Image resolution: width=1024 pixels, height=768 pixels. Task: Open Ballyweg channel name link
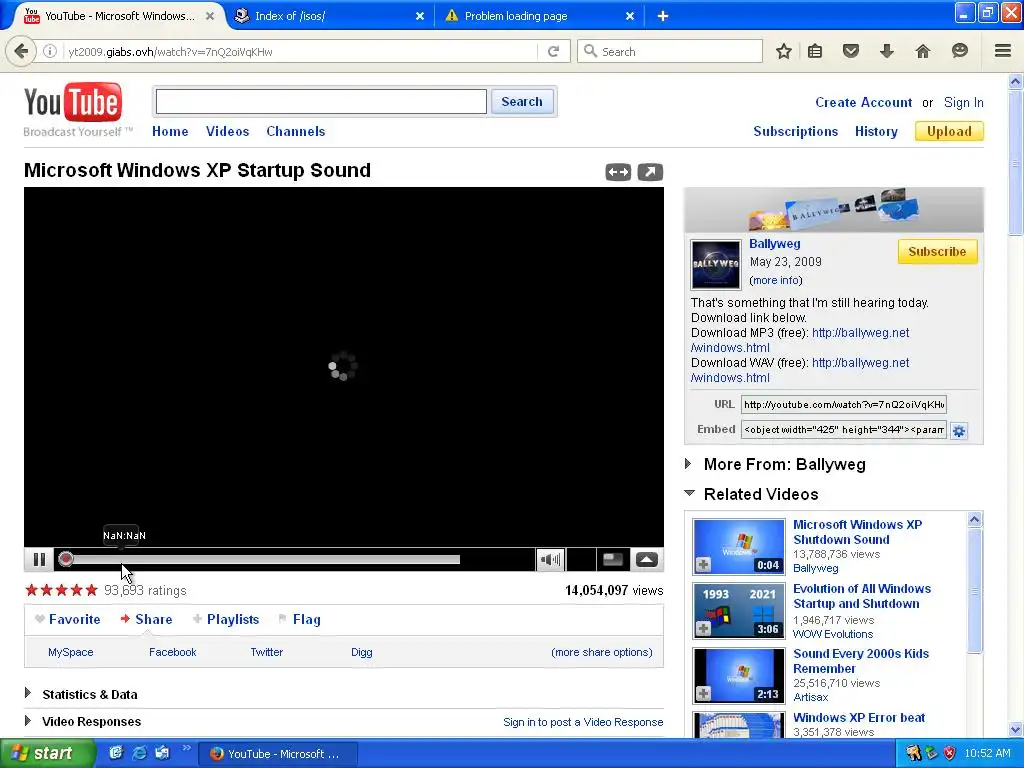(x=775, y=244)
